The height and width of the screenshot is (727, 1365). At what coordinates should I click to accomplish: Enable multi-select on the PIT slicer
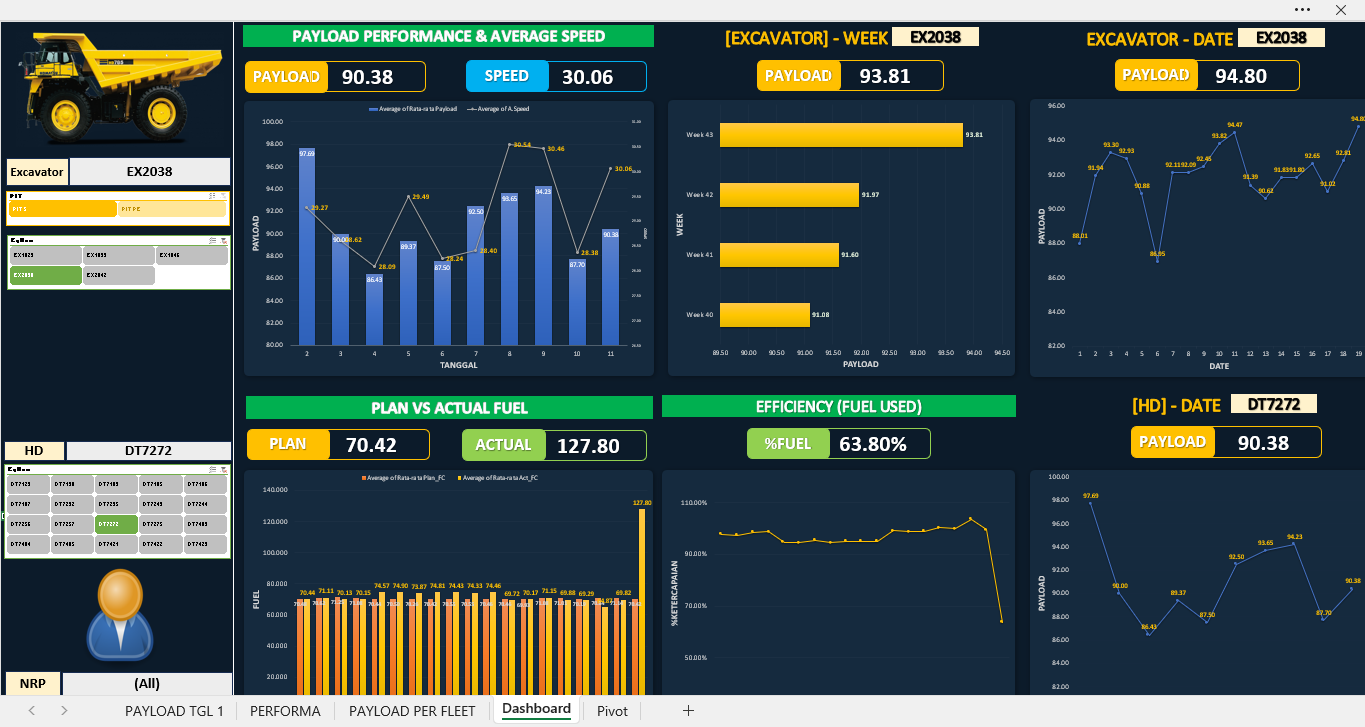pos(212,196)
